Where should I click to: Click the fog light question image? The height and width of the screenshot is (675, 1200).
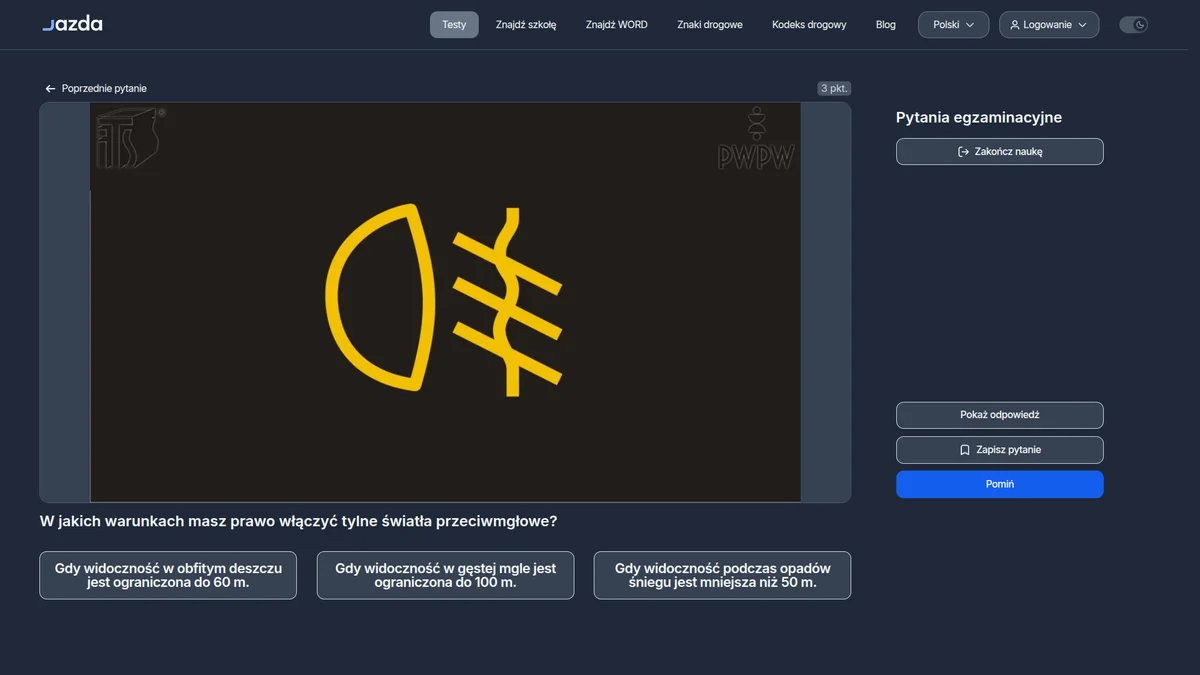445,302
